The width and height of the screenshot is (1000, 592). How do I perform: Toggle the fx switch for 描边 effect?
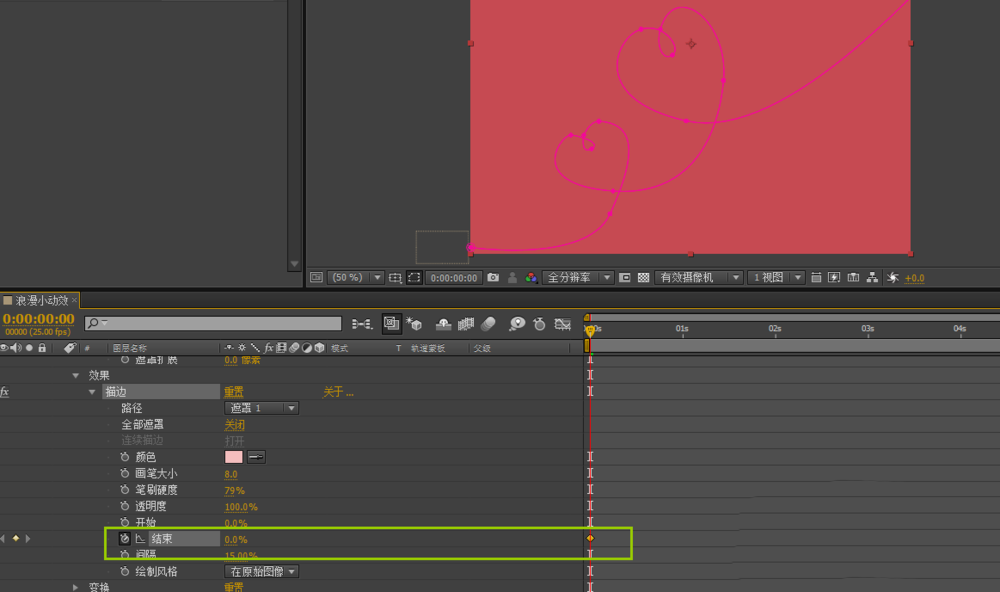point(4,392)
